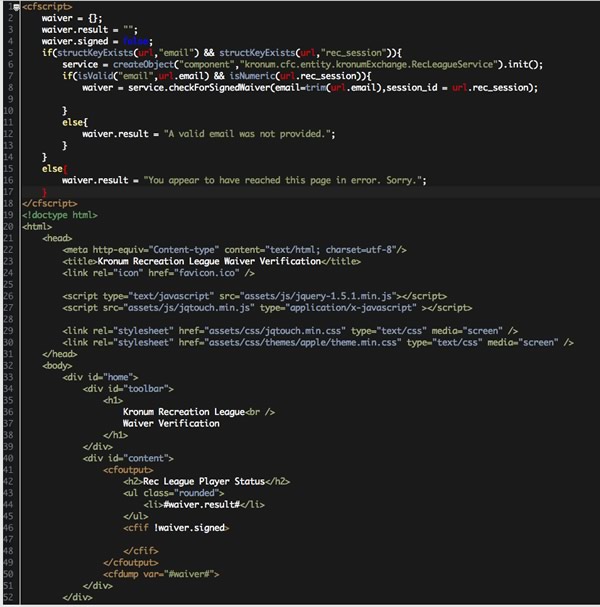Select the blue highlighted "false" value
Image resolution: width=600 pixels, height=607 pixels.
136,41
